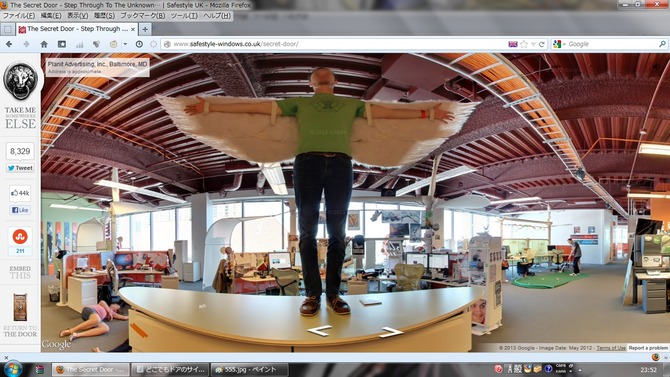Viewport: 670px width, 377px height.
Task: Open the ヘルプ(H) menu
Action: 217,15
